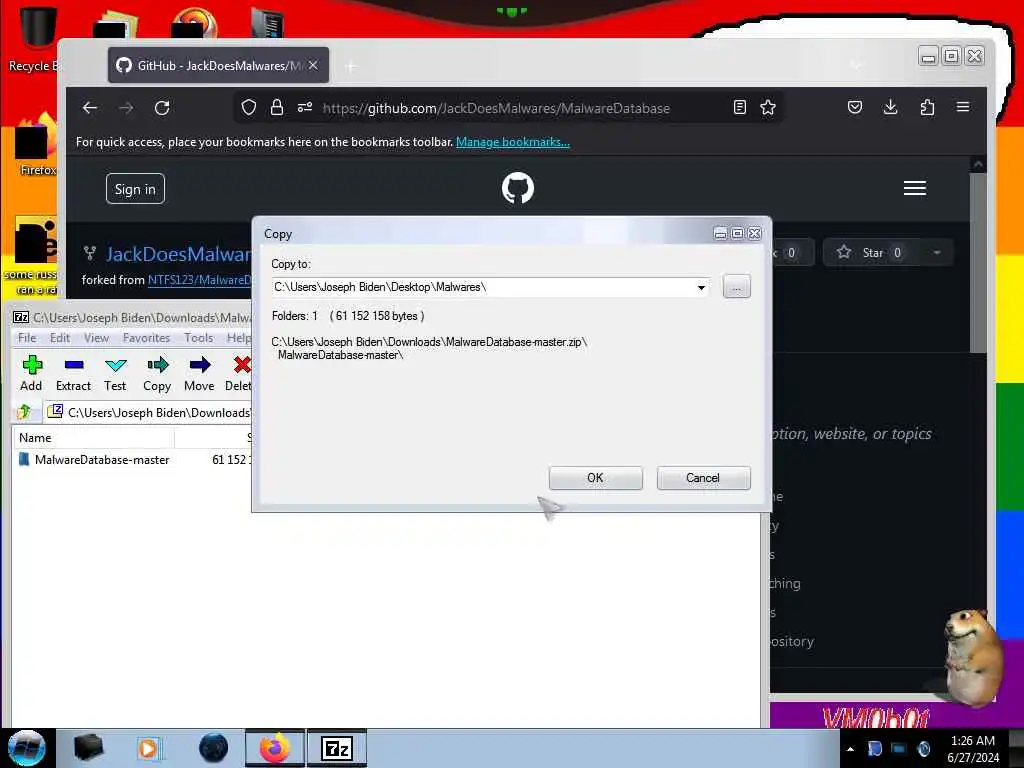Click OK in the Copy dialog

click(x=595, y=478)
